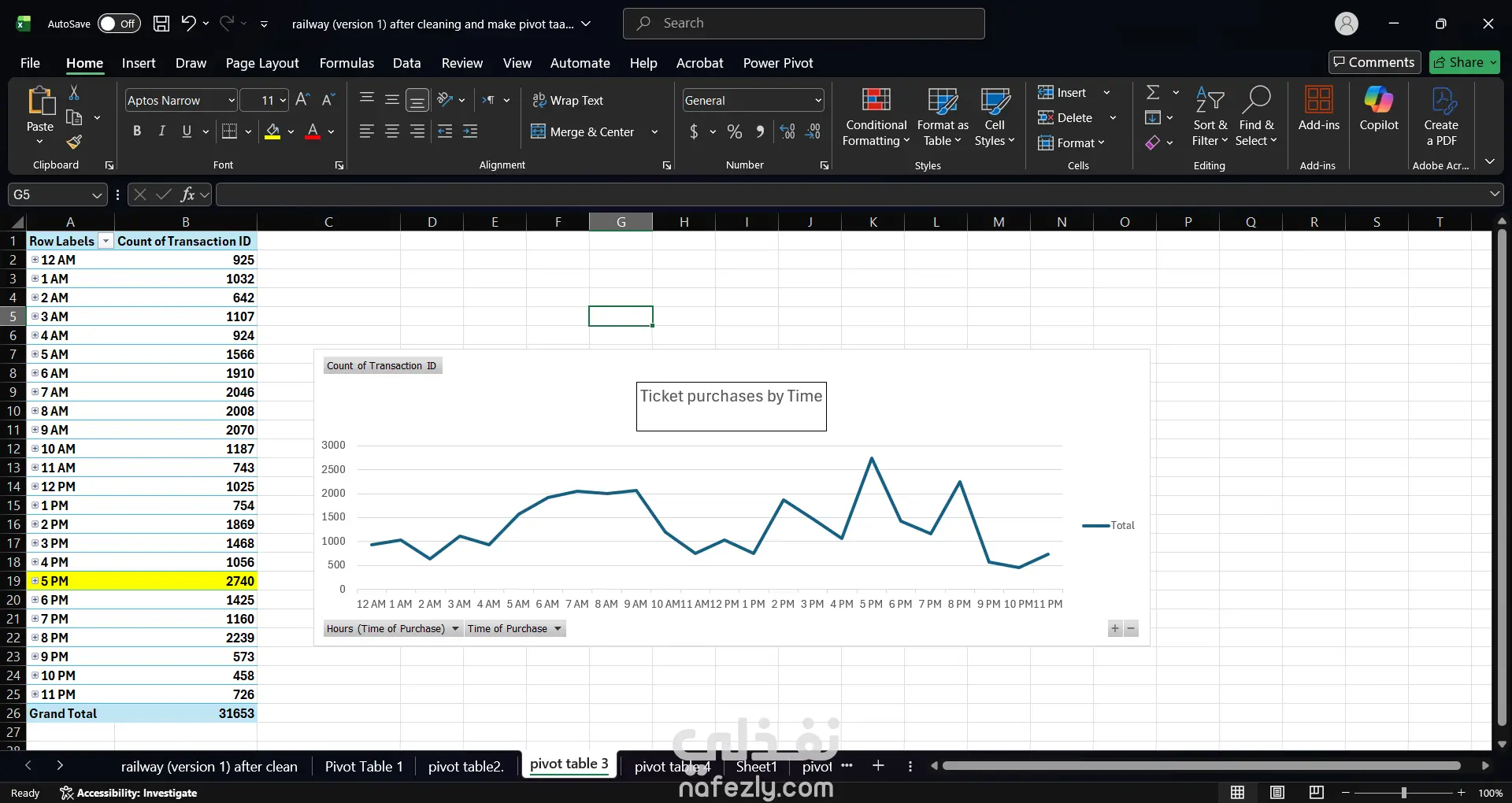Click the Save icon in title bar

click(x=161, y=24)
